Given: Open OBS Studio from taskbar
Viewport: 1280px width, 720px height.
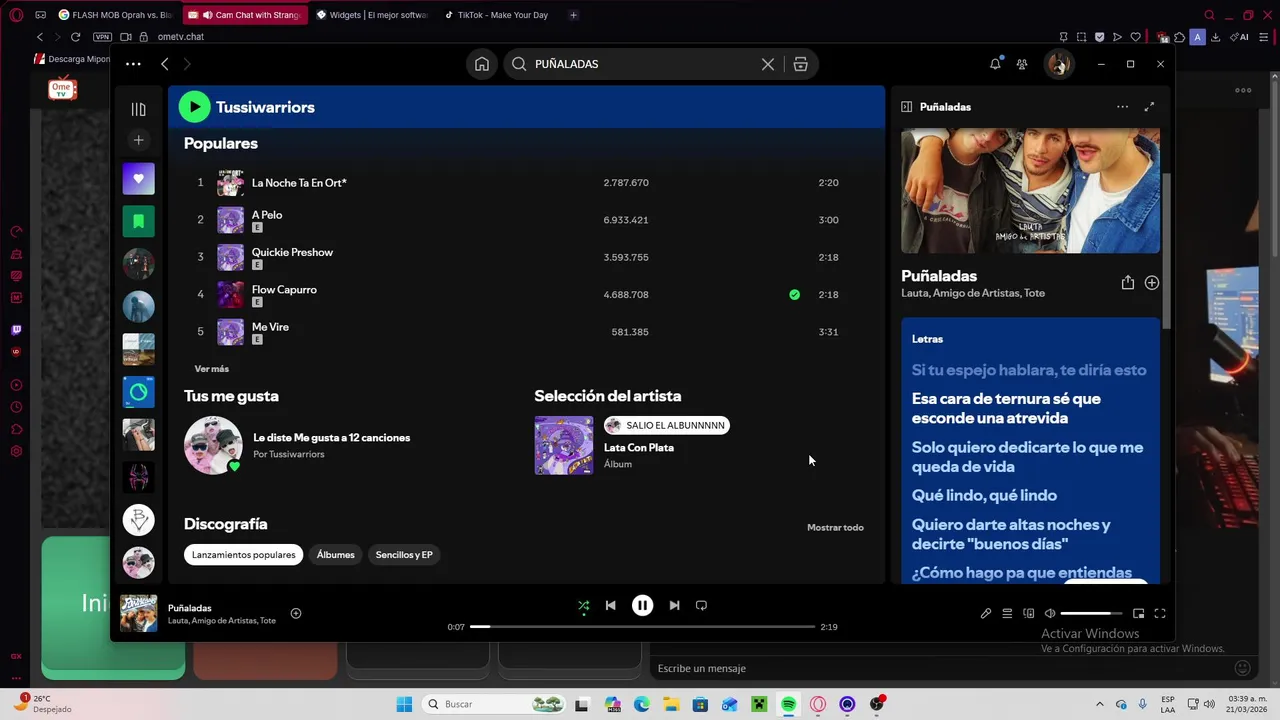Looking at the screenshot, I should tap(877, 705).
